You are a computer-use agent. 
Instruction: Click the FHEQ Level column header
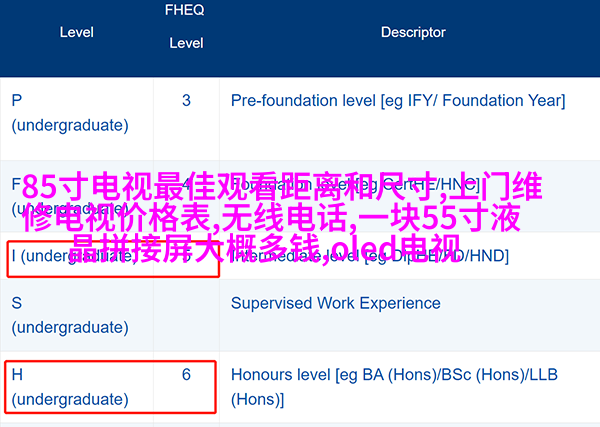click(x=185, y=26)
